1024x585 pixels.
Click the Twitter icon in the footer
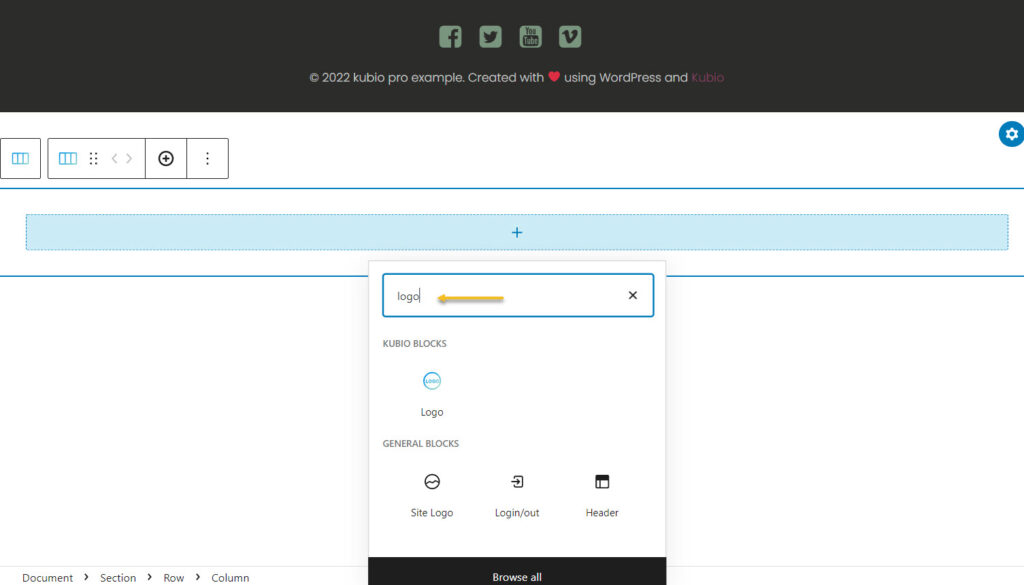click(489, 36)
